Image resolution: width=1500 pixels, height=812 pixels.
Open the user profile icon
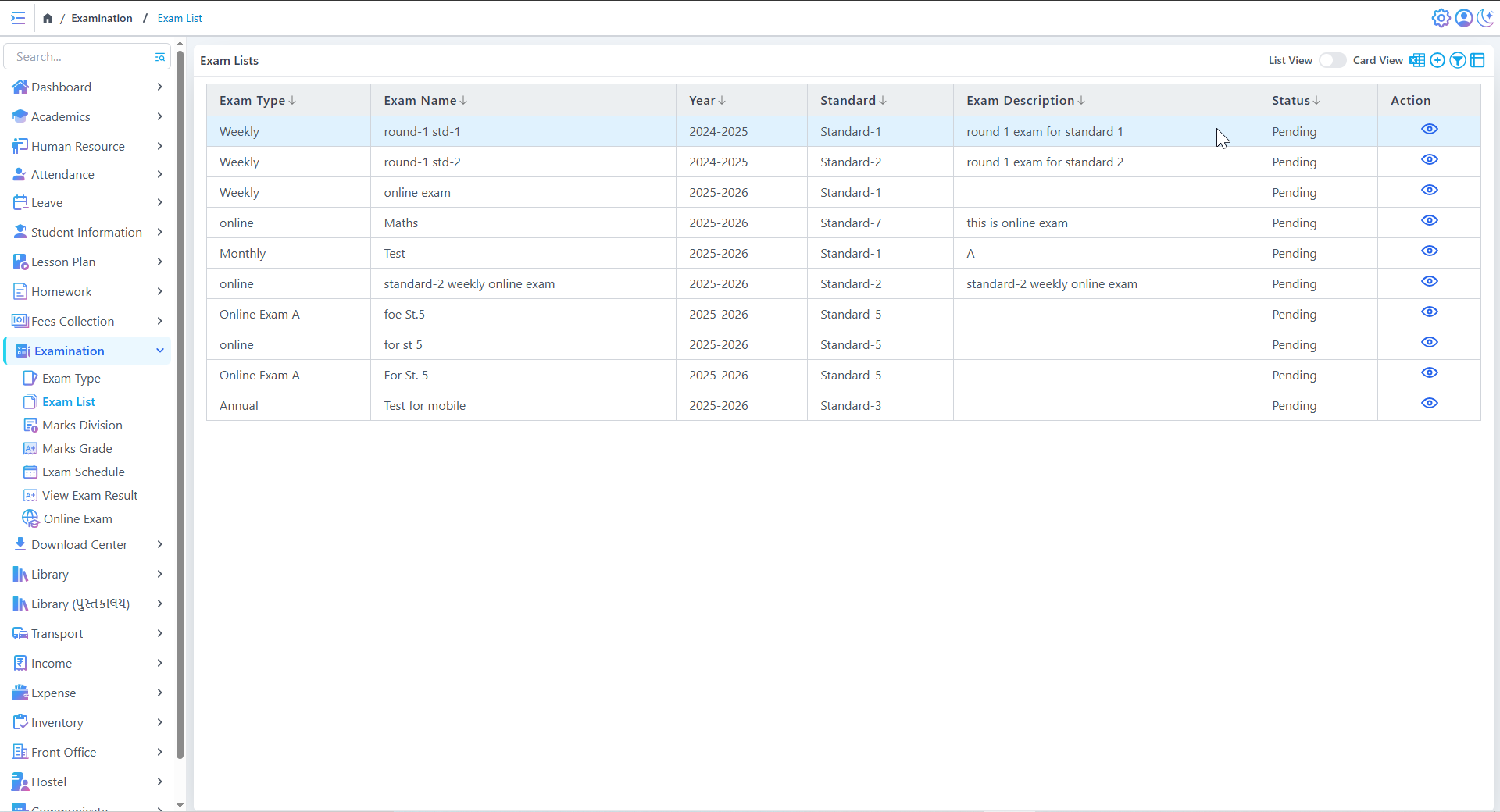[1464, 18]
